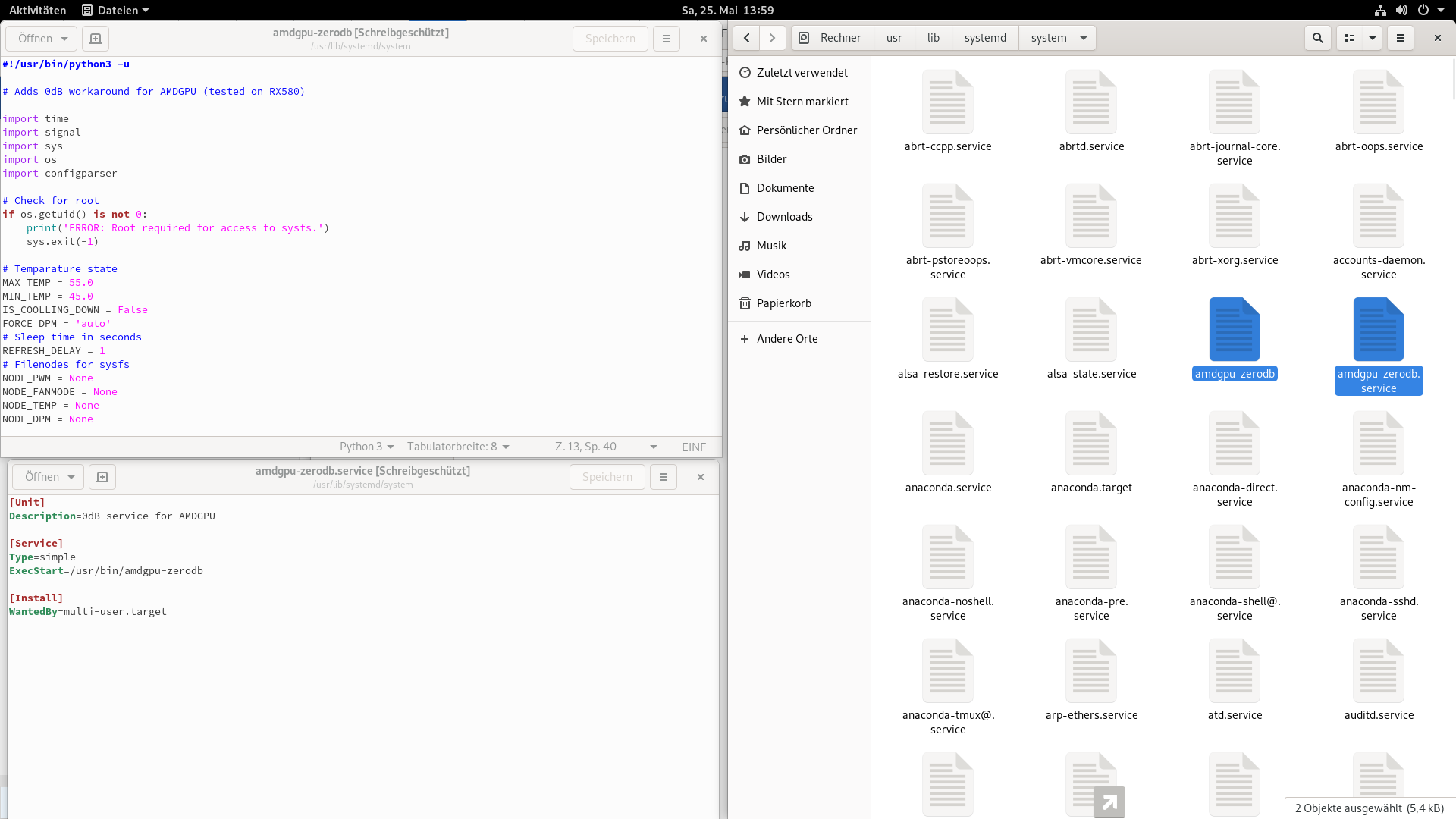Viewport: 1456px width, 819px height.
Task: Go to Downloads folder in sidebar
Action: pyautogui.click(x=784, y=217)
